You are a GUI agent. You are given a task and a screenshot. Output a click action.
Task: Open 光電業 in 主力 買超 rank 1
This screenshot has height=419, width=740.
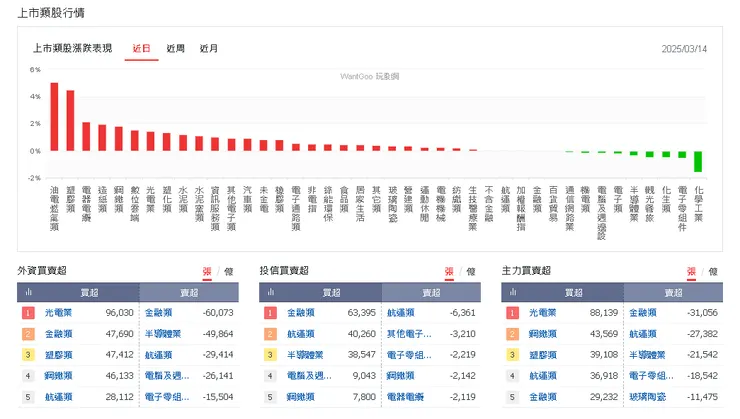tap(543, 312)
